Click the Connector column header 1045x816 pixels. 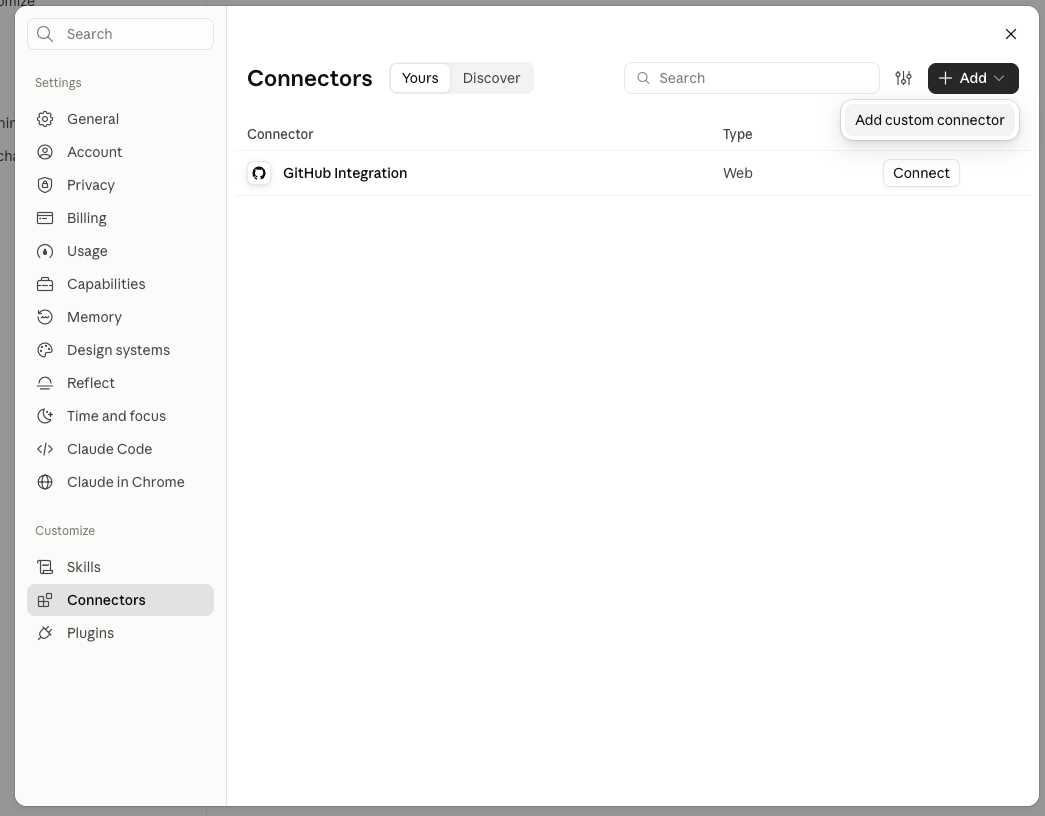pos(280,134)
